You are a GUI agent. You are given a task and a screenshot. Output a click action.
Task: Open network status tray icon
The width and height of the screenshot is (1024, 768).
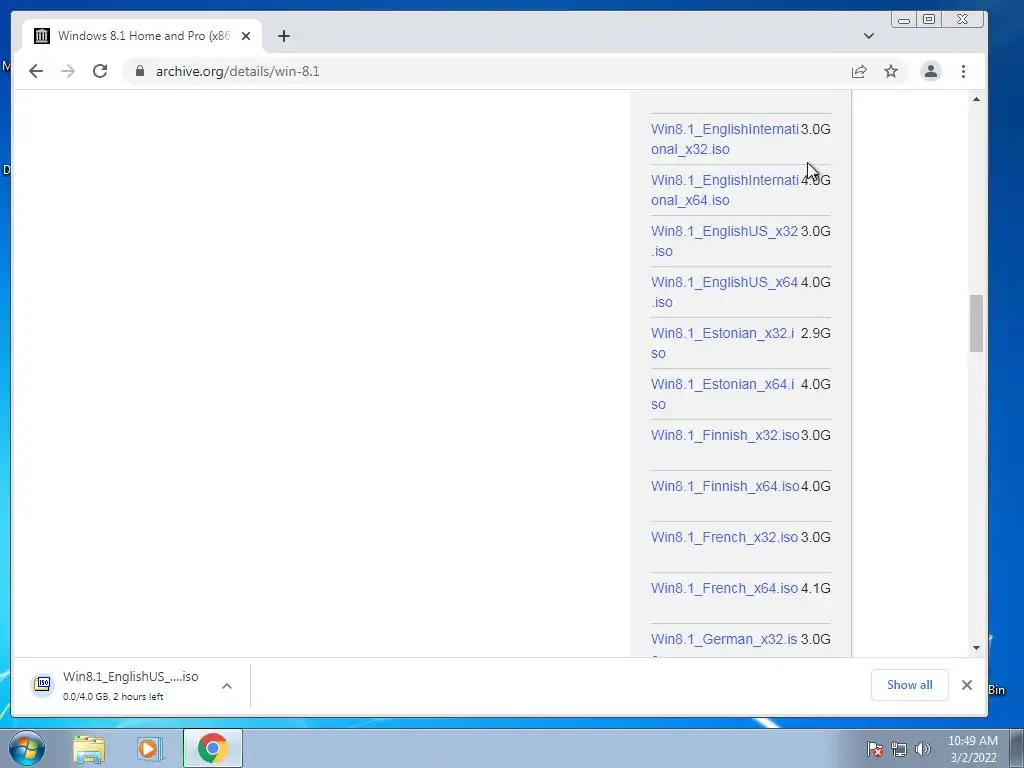click(x=899, y=749)
